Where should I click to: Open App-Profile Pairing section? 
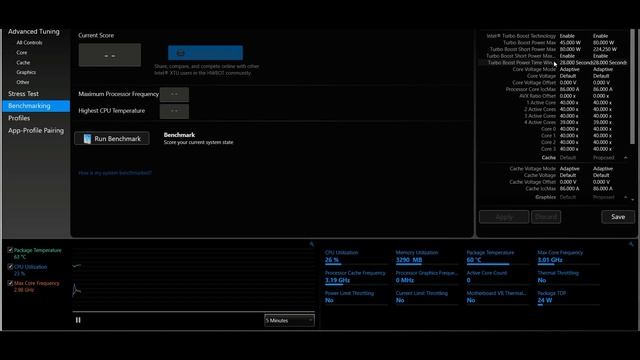(x=36, y=131)
